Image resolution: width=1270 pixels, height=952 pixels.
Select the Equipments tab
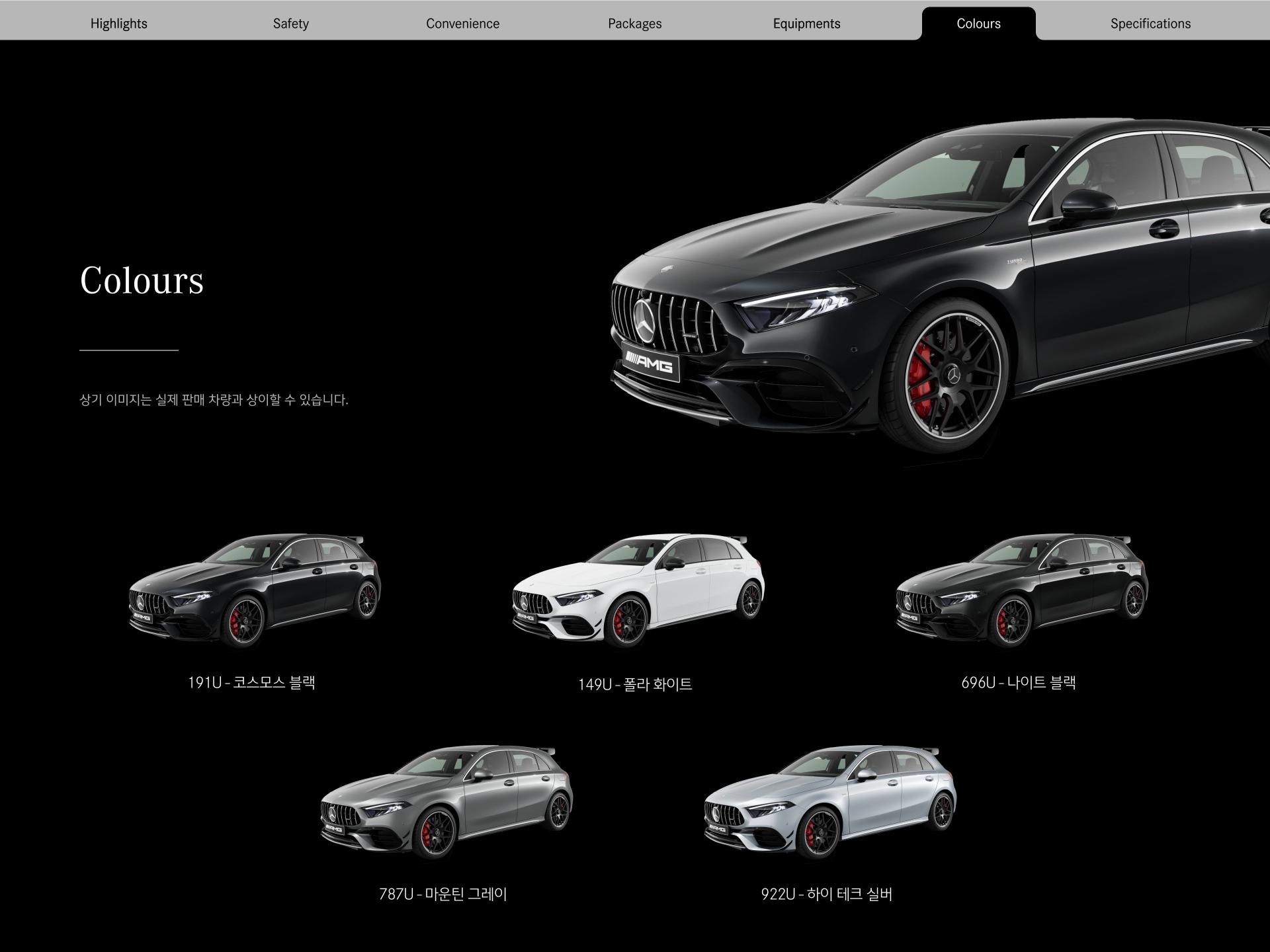tap(807, 24)
